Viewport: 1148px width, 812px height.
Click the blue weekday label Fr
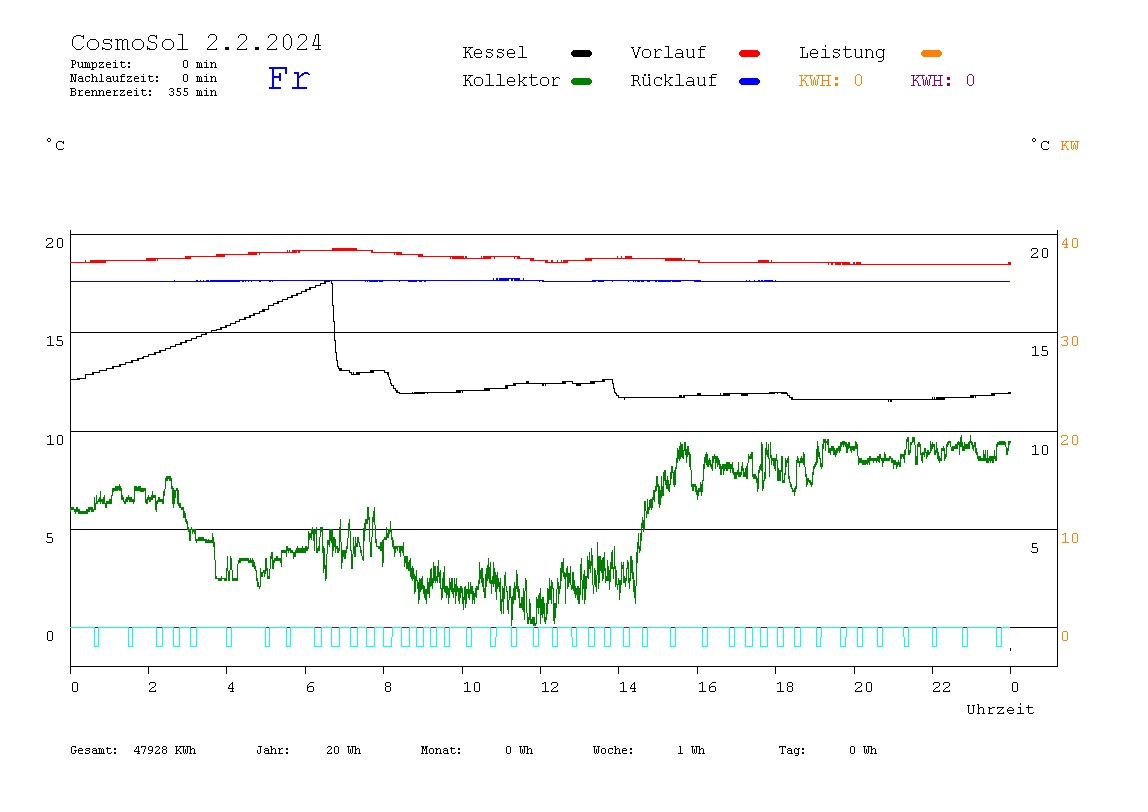(288, 78)
